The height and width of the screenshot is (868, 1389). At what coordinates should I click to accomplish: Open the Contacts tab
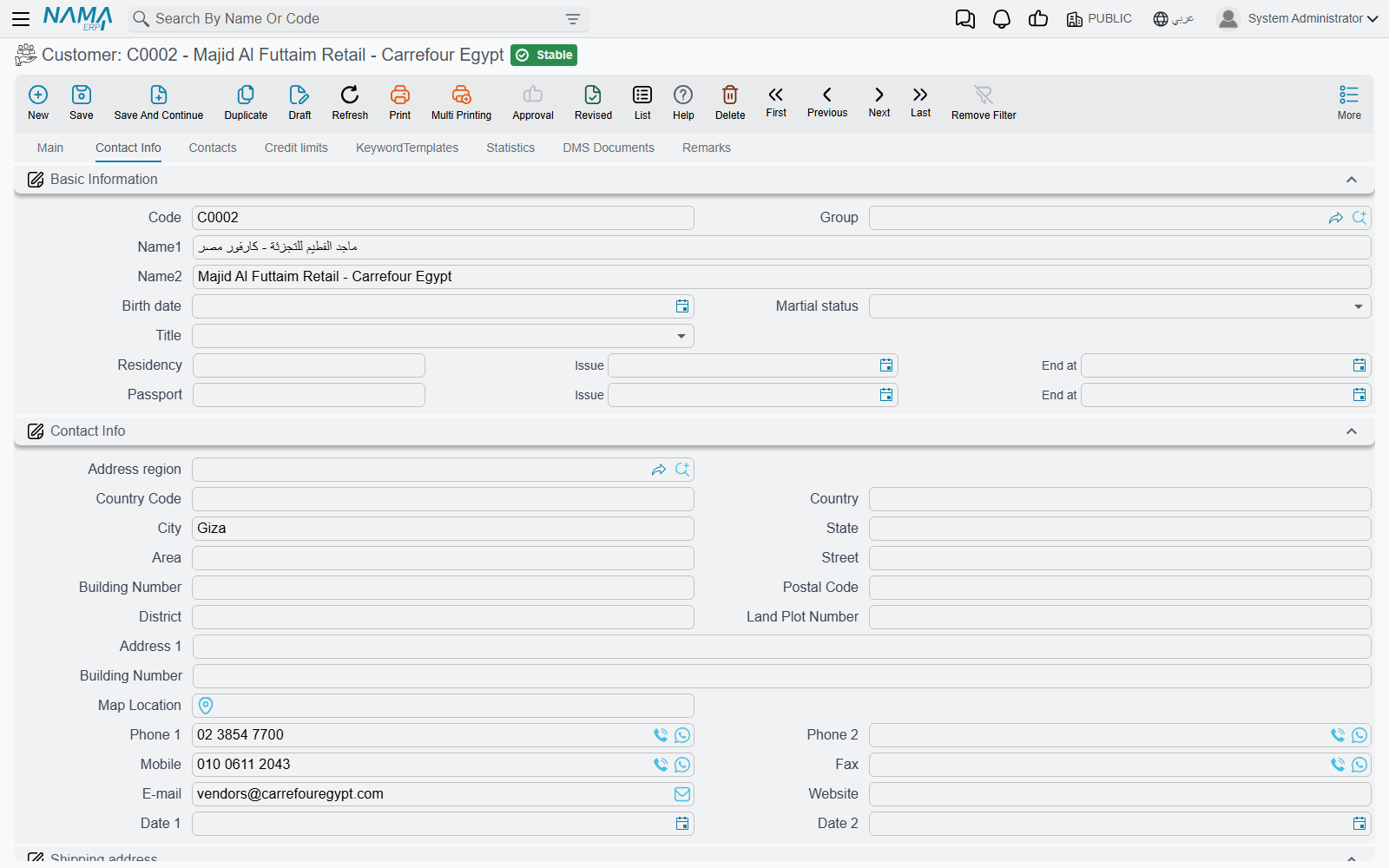[213, 148]
